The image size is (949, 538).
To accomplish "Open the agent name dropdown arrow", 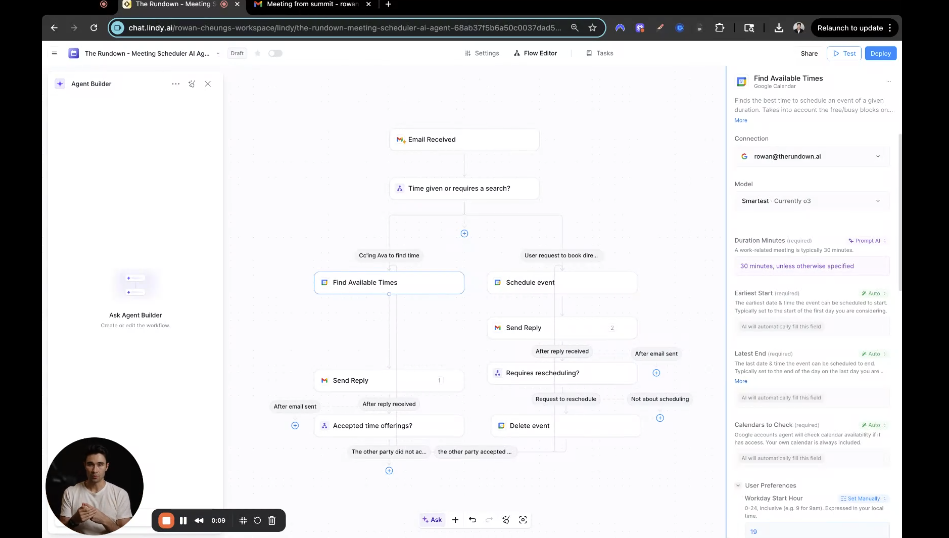I will 218,53.
